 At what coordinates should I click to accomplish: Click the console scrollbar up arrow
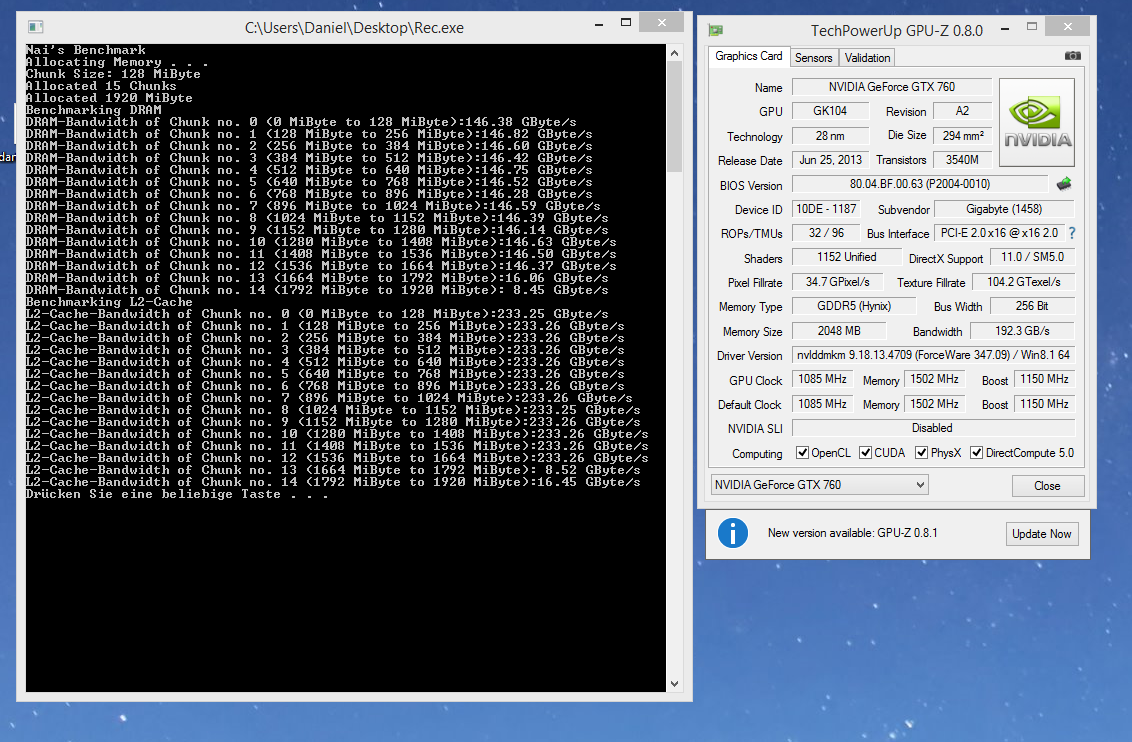[674, 53]
